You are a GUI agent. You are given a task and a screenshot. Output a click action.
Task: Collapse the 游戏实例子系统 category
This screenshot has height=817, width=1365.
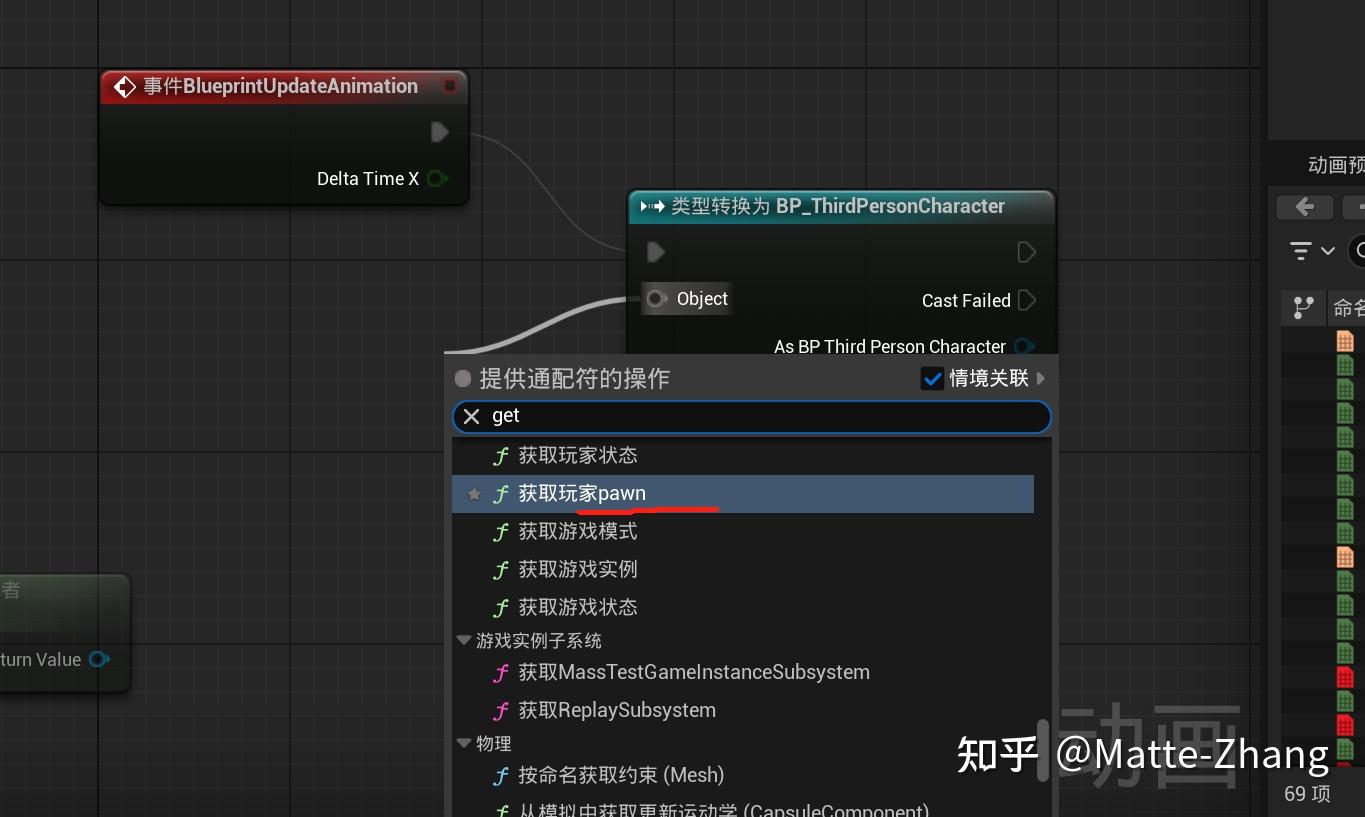(x=463, y=640)
